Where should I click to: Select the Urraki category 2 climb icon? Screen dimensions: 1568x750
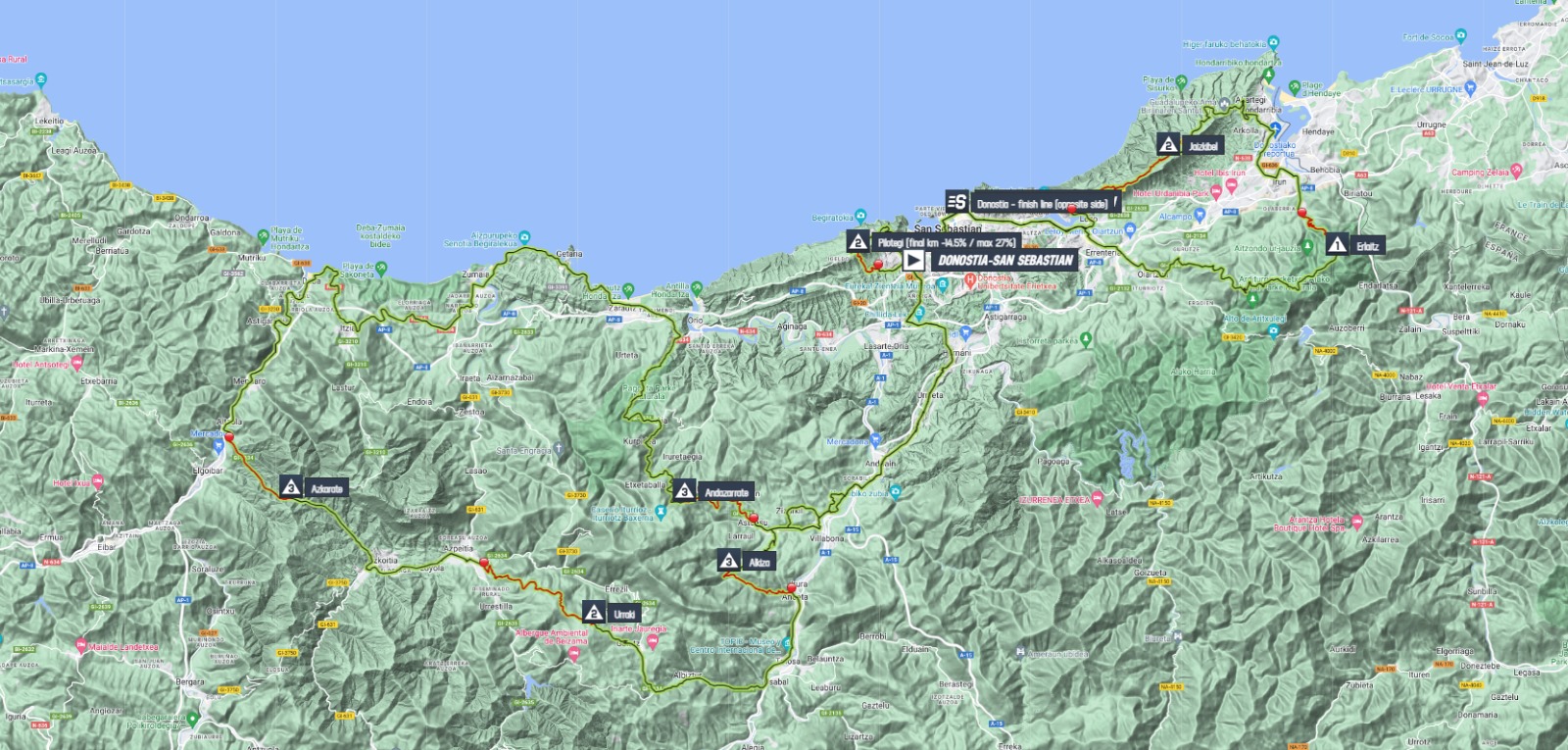point(593,613)
